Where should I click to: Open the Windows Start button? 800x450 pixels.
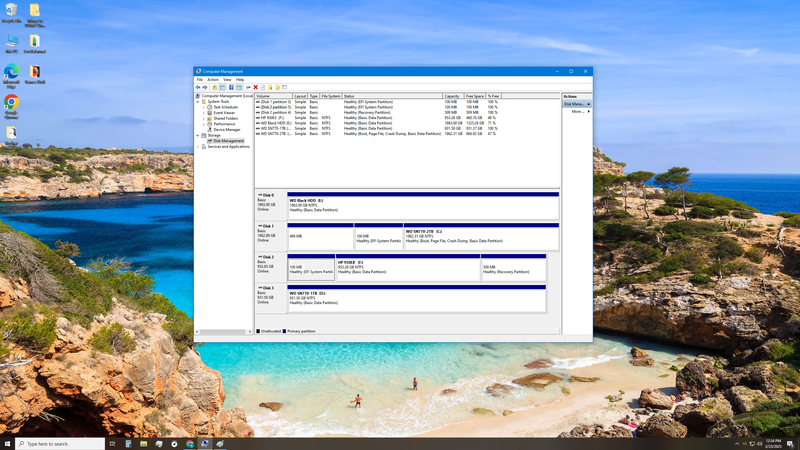click(7, 444)
